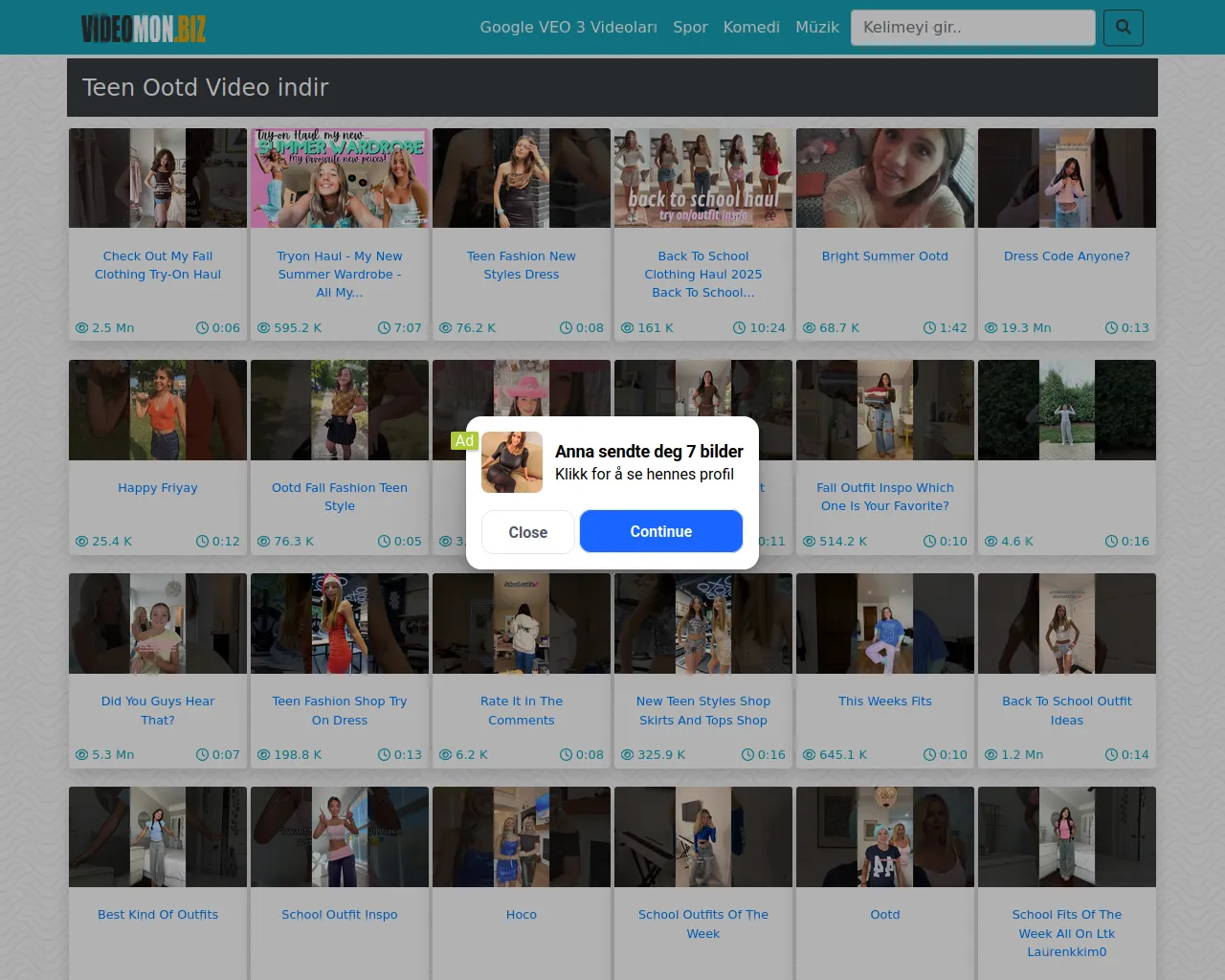Select the Müzik navigation link

coord(817,28)
